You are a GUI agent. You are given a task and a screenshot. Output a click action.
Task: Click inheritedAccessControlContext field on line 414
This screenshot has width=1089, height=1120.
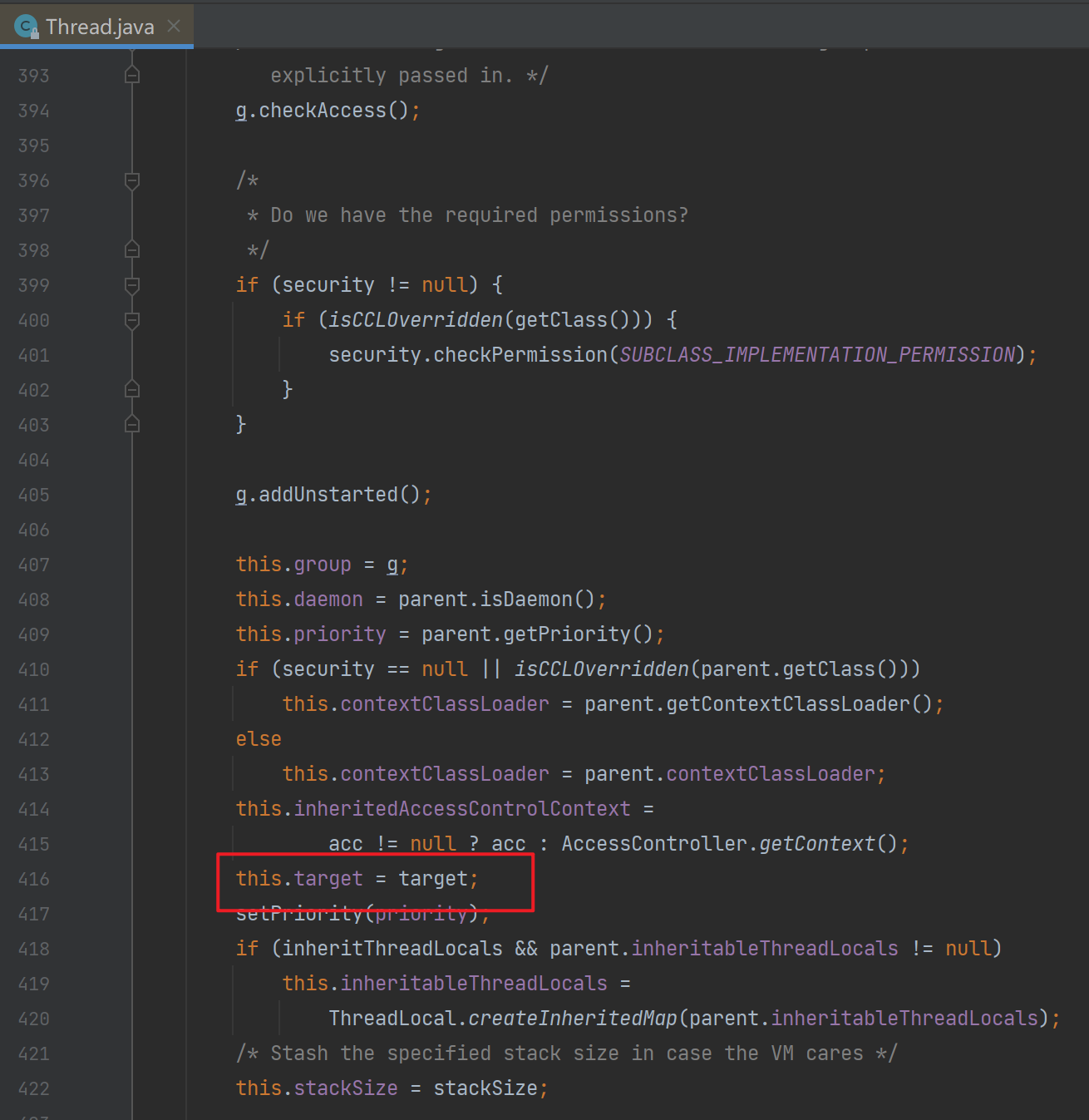click(x=462, y=809)
